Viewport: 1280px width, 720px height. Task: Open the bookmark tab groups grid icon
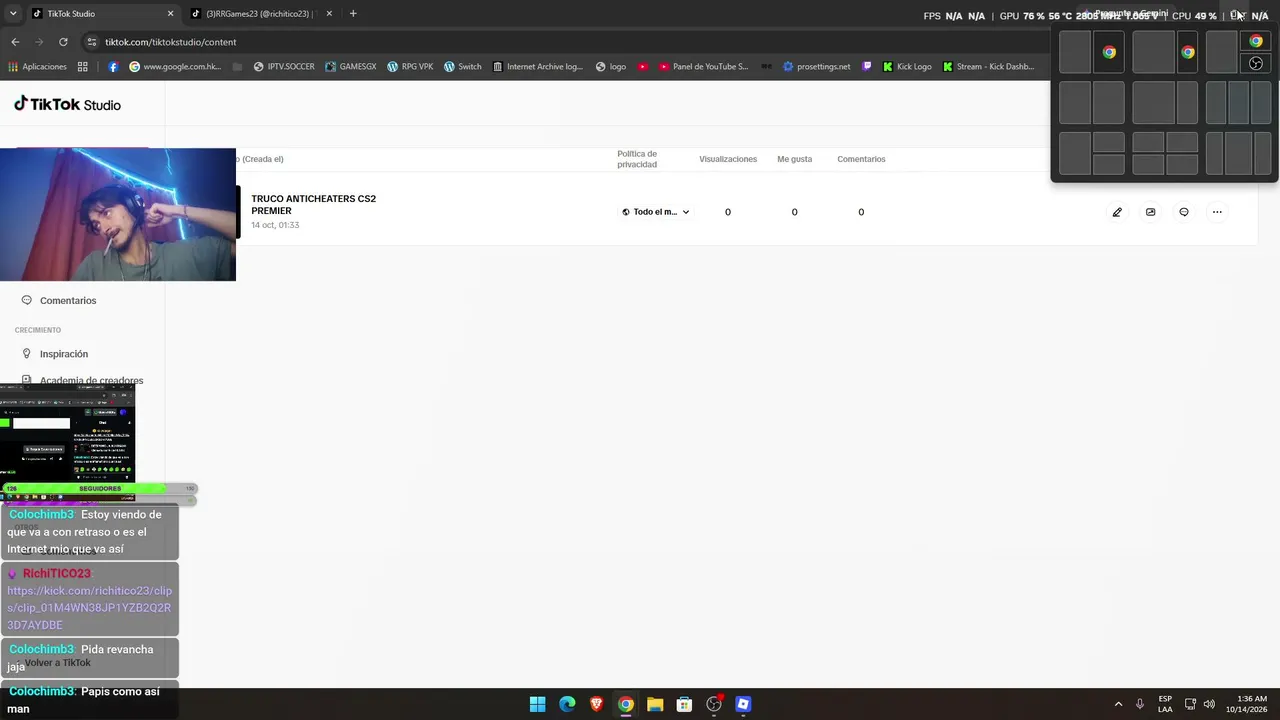point(82,67)
